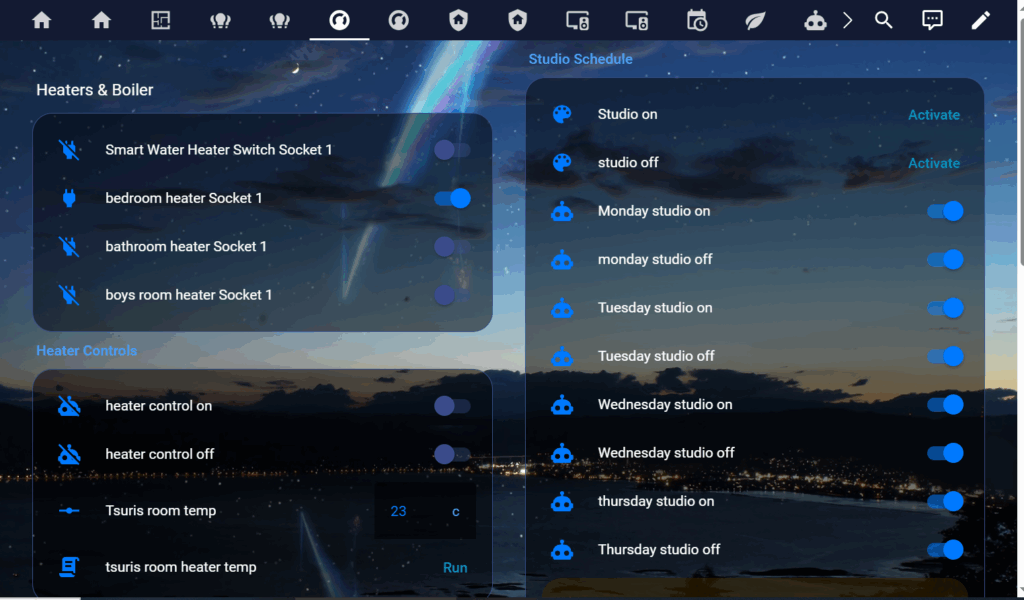Image resolution: width=1024 pixels, height=600 pixels.
Task: Click the Tsuris room temp value field
Action: coord(425,511)
